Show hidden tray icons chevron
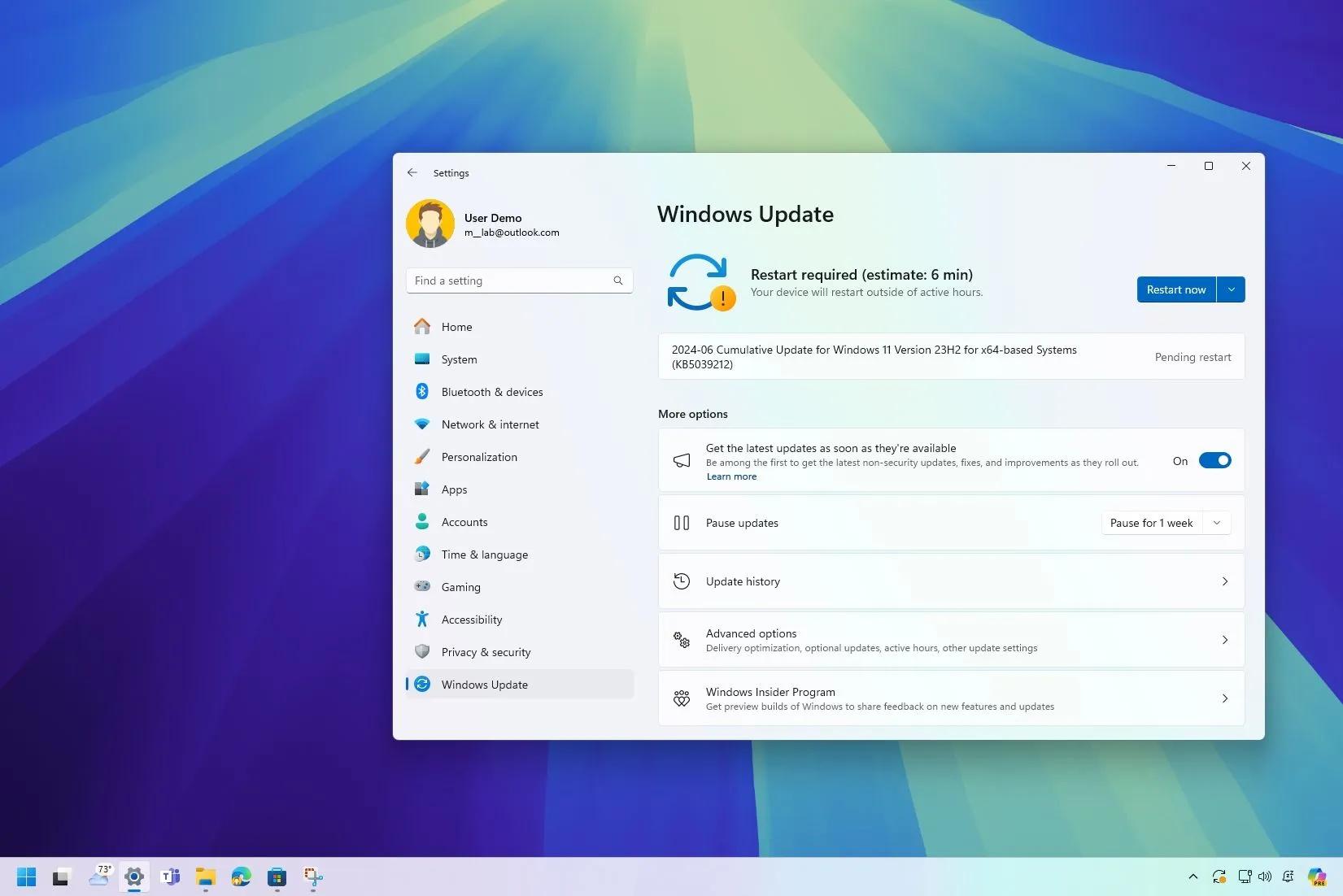 [1193, 876]
